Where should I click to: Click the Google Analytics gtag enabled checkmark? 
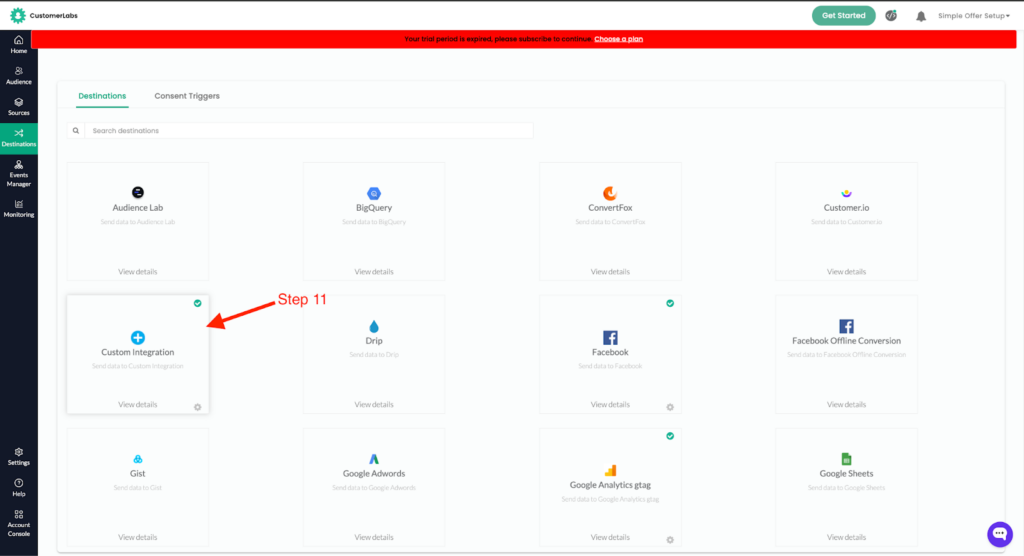tap(670, 436)
